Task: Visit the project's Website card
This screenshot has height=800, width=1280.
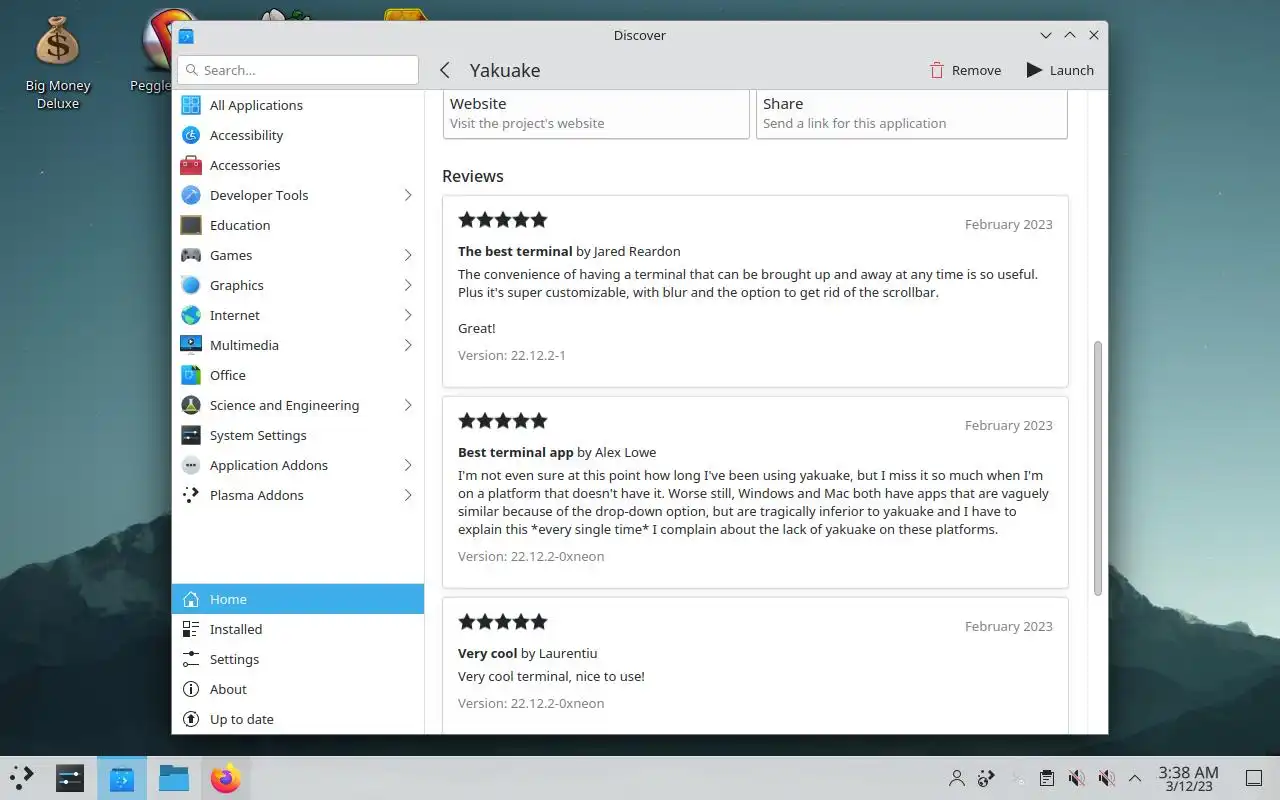Action: [x=596, y=113]
